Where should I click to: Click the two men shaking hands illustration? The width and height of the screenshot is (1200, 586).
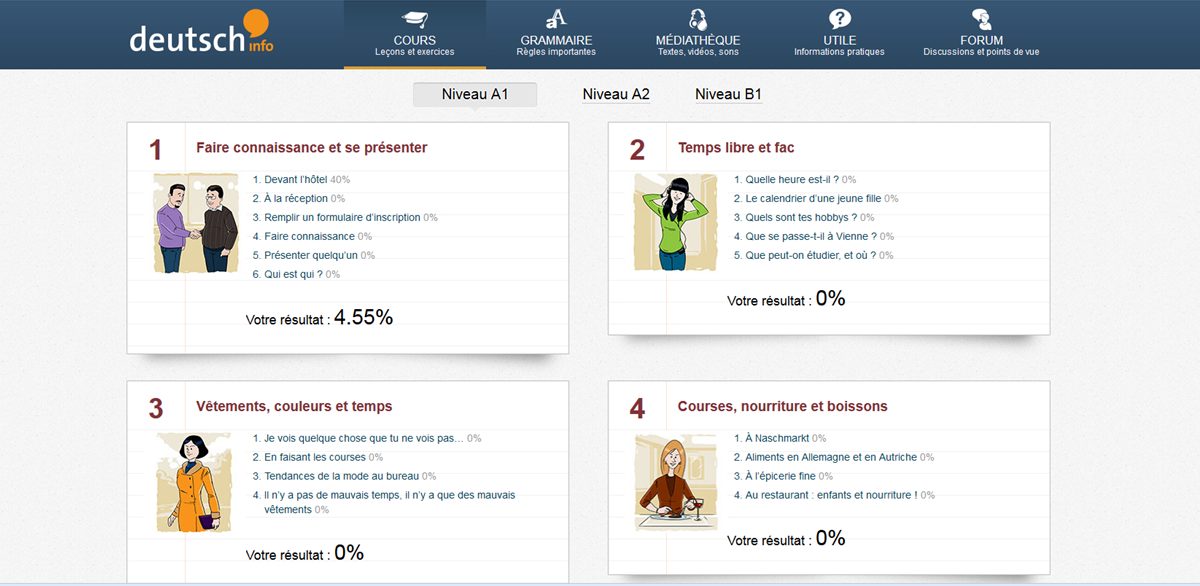196,223
